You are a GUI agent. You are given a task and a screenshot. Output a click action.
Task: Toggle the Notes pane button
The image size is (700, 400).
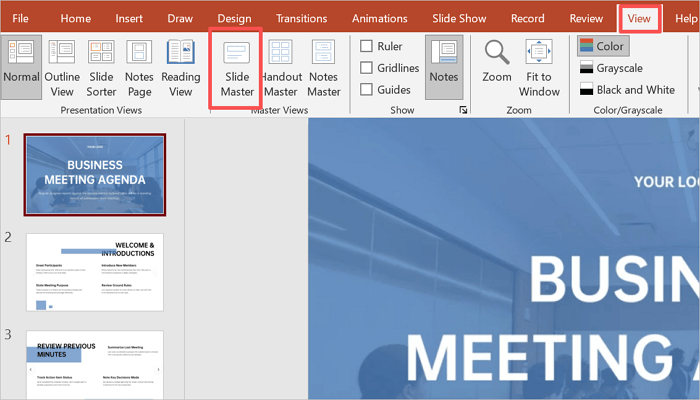(444, 67)
